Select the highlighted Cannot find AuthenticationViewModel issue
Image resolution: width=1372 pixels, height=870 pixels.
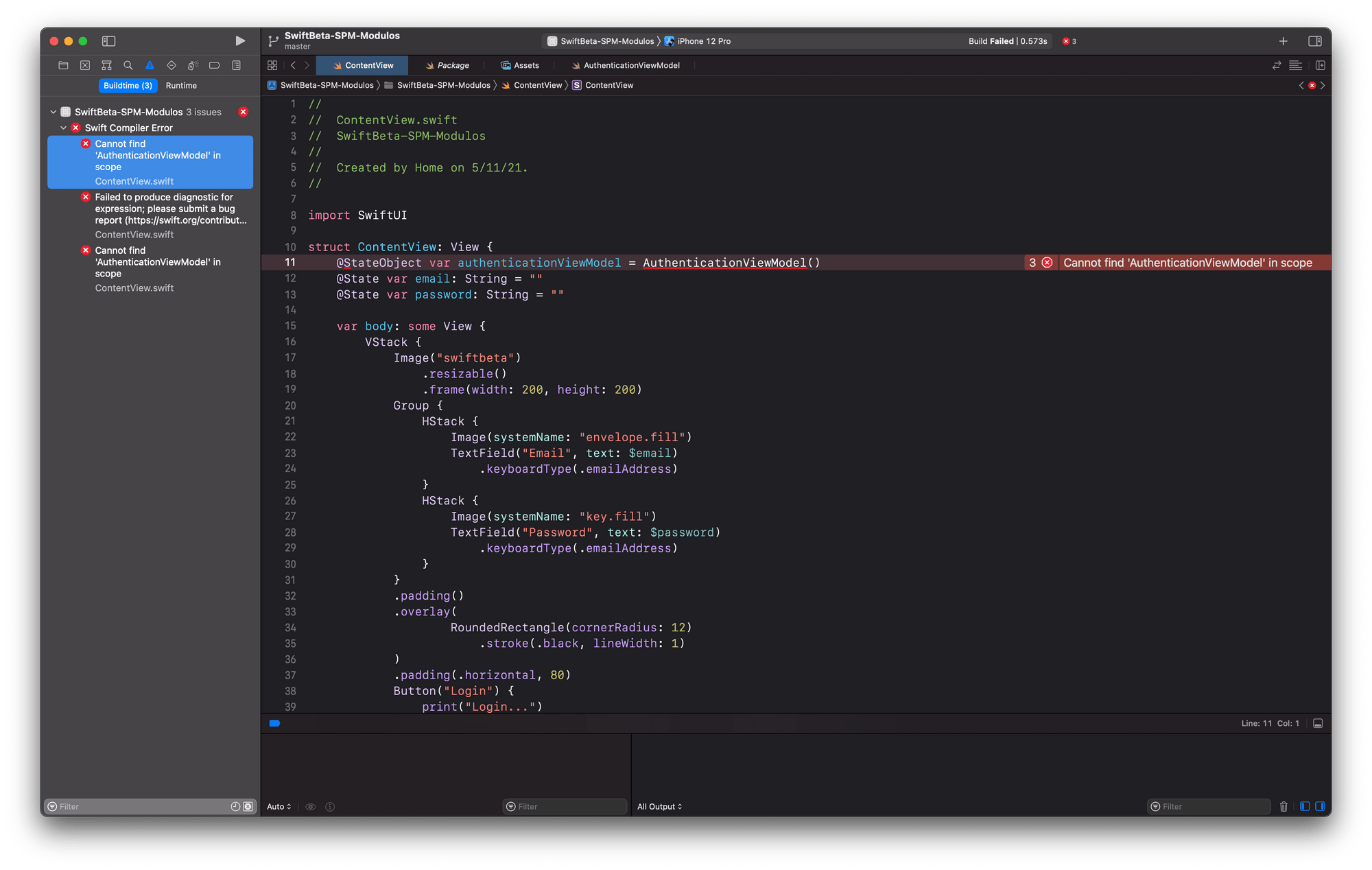pyautogui.click(x=150, y=162)
